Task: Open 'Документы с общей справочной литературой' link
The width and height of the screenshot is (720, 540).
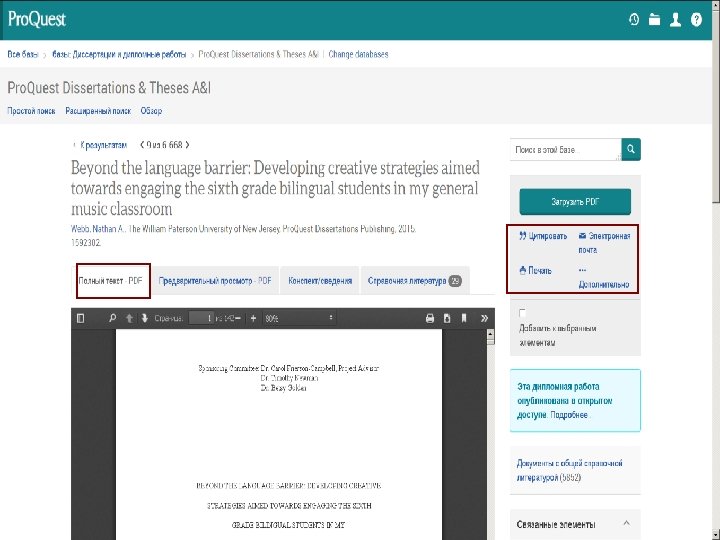Action: coord(569,470)
